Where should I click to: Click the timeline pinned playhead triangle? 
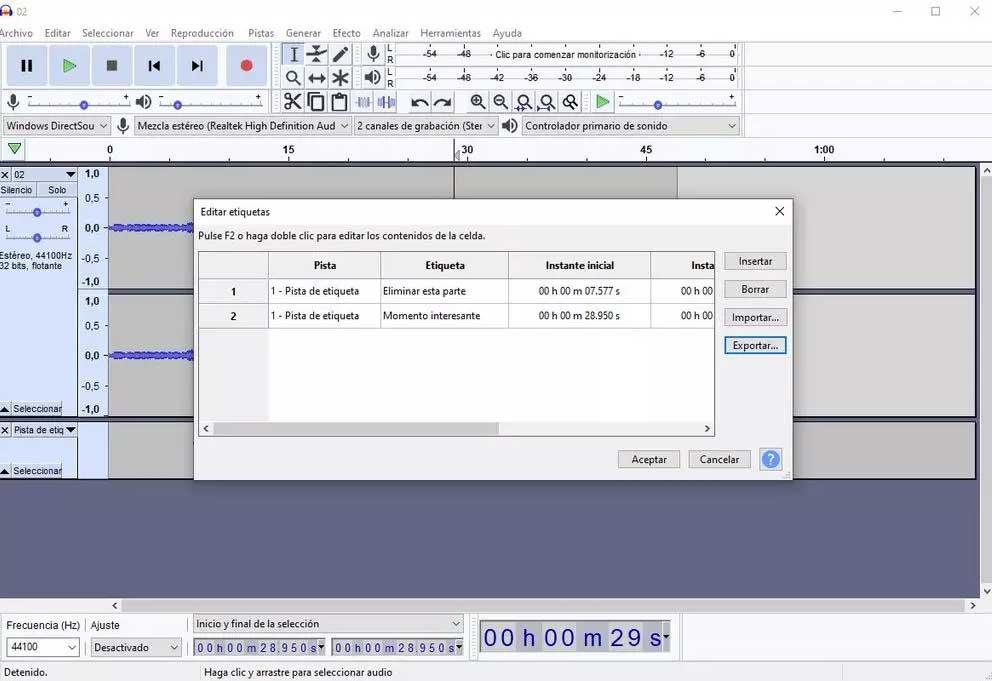(x=15, y=149)
